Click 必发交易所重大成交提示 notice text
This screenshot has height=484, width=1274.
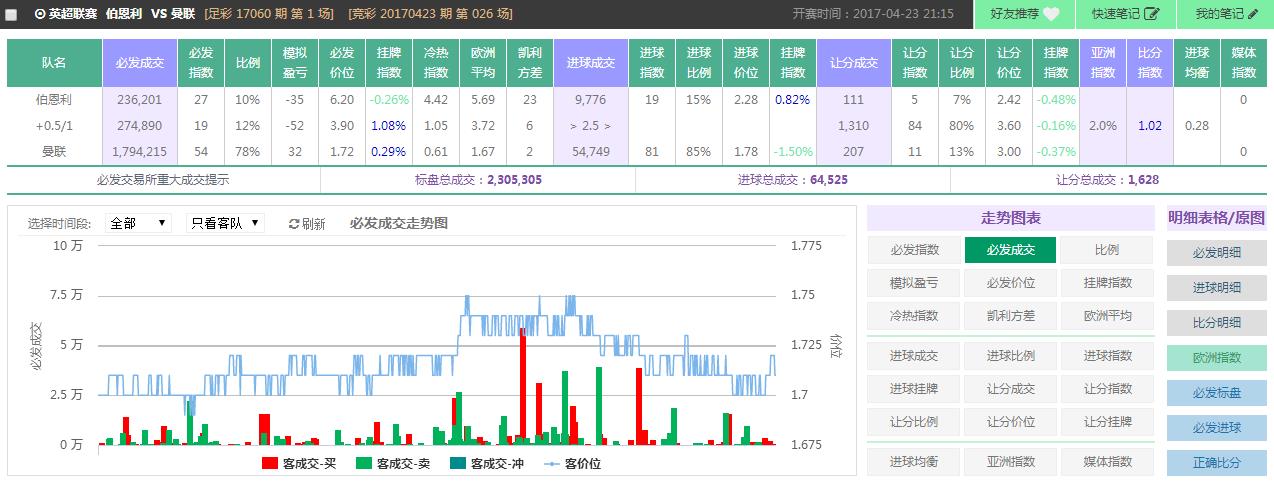point(163,180)
